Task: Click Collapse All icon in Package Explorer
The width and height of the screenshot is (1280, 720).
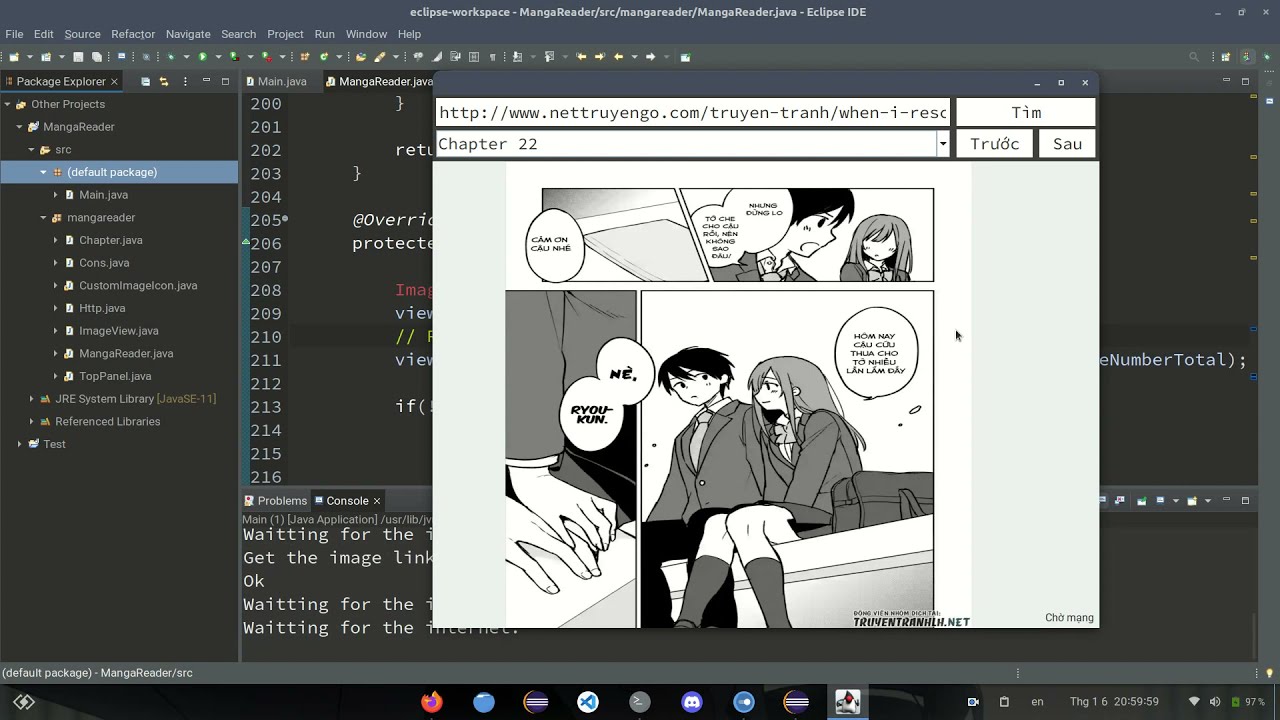Action: (146, 81)
